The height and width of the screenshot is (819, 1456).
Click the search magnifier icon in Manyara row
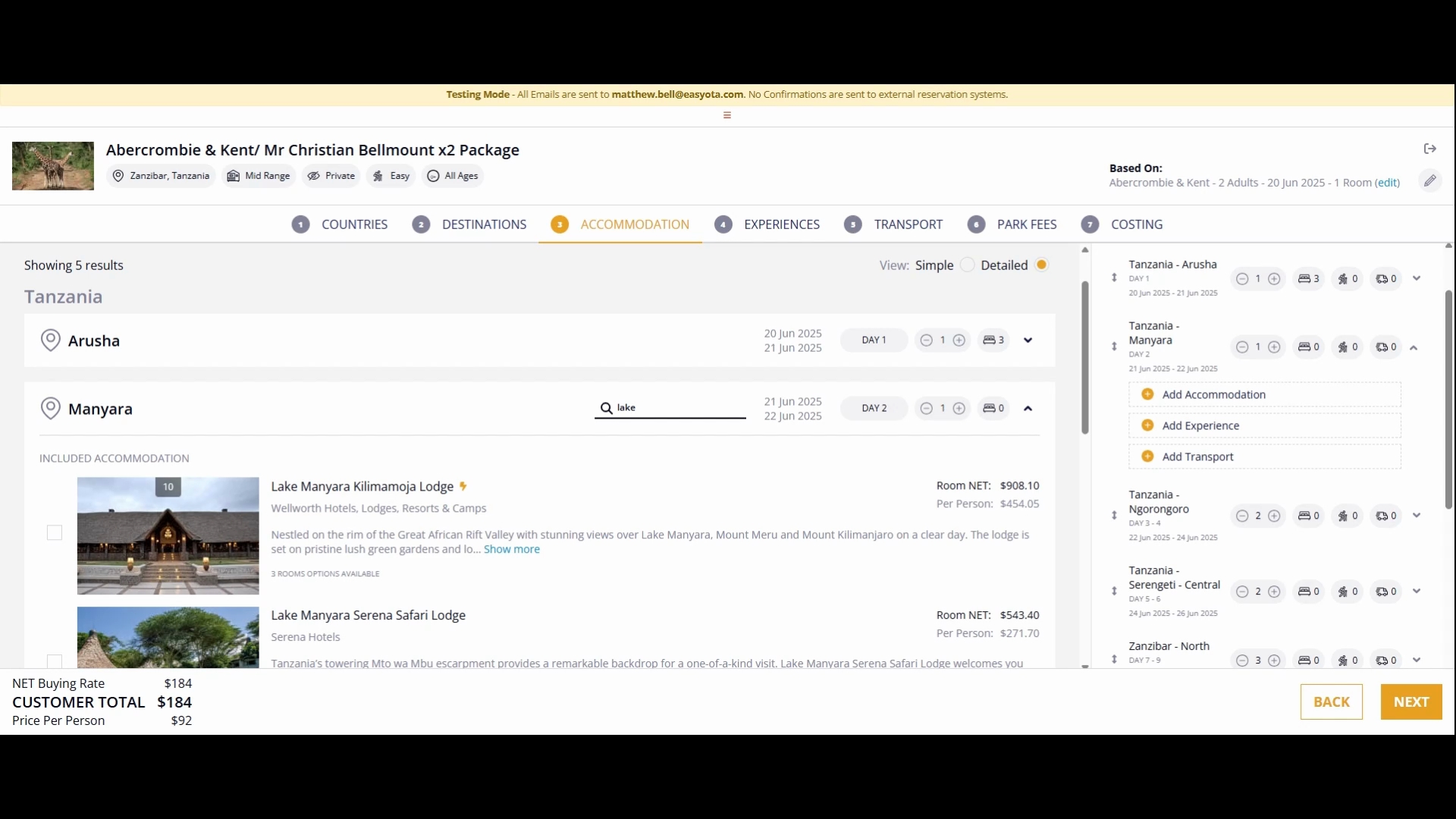[x=606, y=408]
